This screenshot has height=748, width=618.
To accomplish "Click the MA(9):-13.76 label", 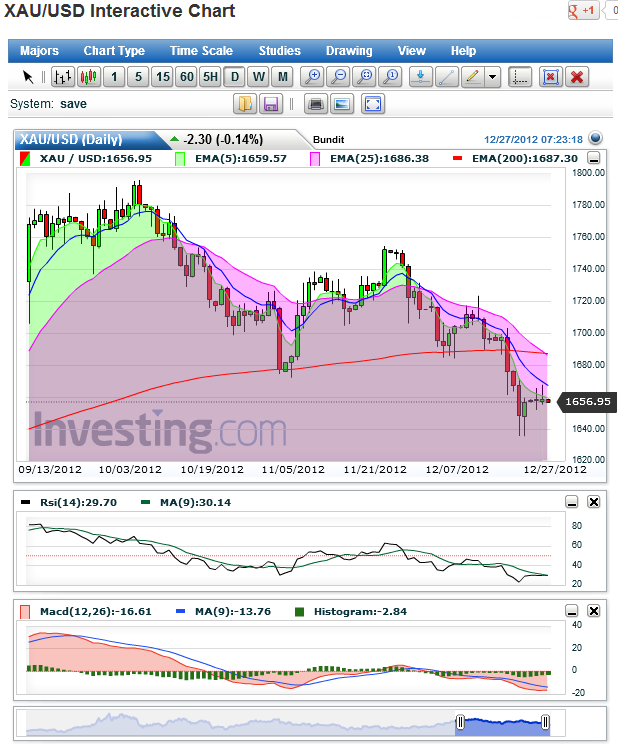I will [x=233, y=612].
